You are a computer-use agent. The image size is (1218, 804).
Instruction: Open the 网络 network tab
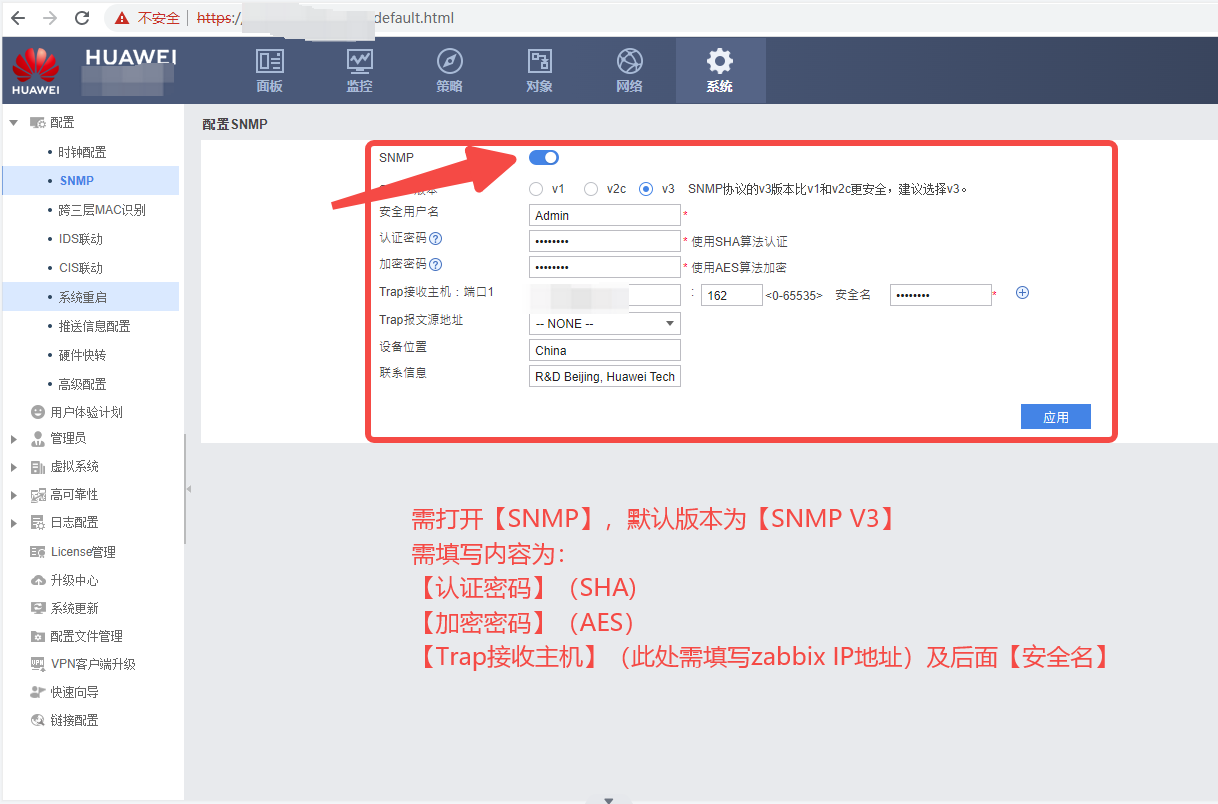pos(630,70)
